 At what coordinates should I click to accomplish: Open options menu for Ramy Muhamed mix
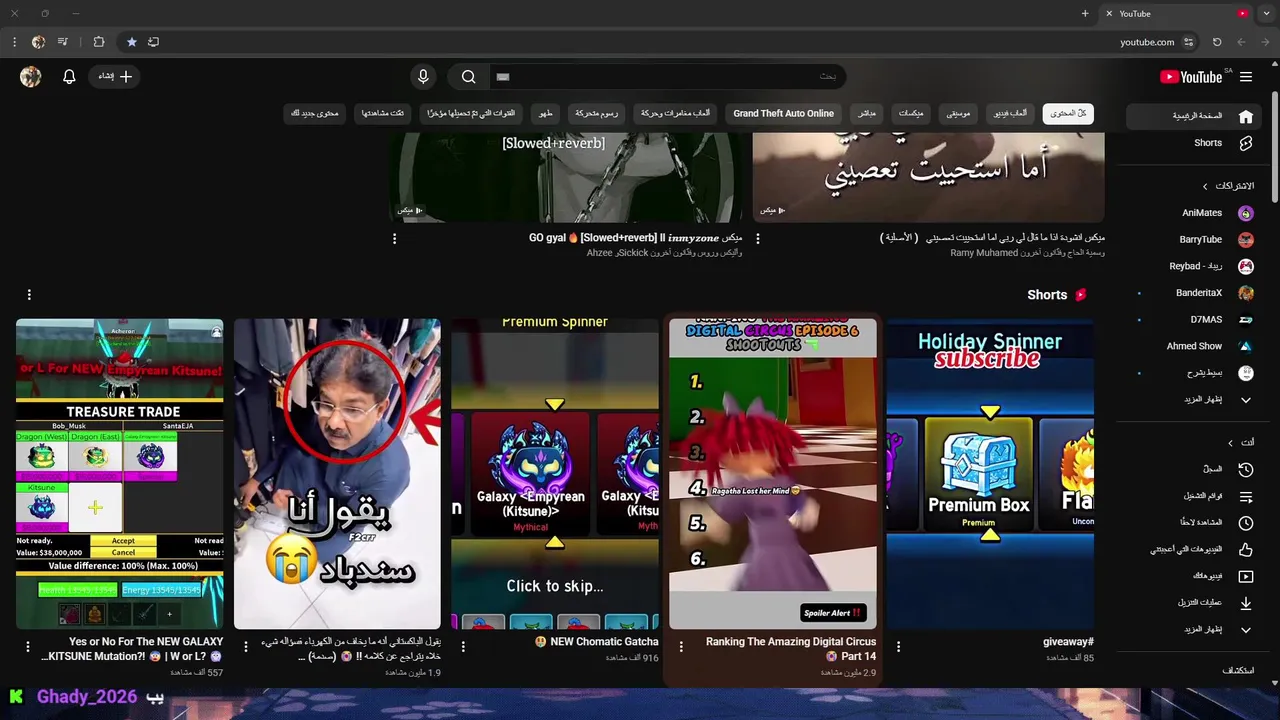pyautogui.click(x=757, y=239)
